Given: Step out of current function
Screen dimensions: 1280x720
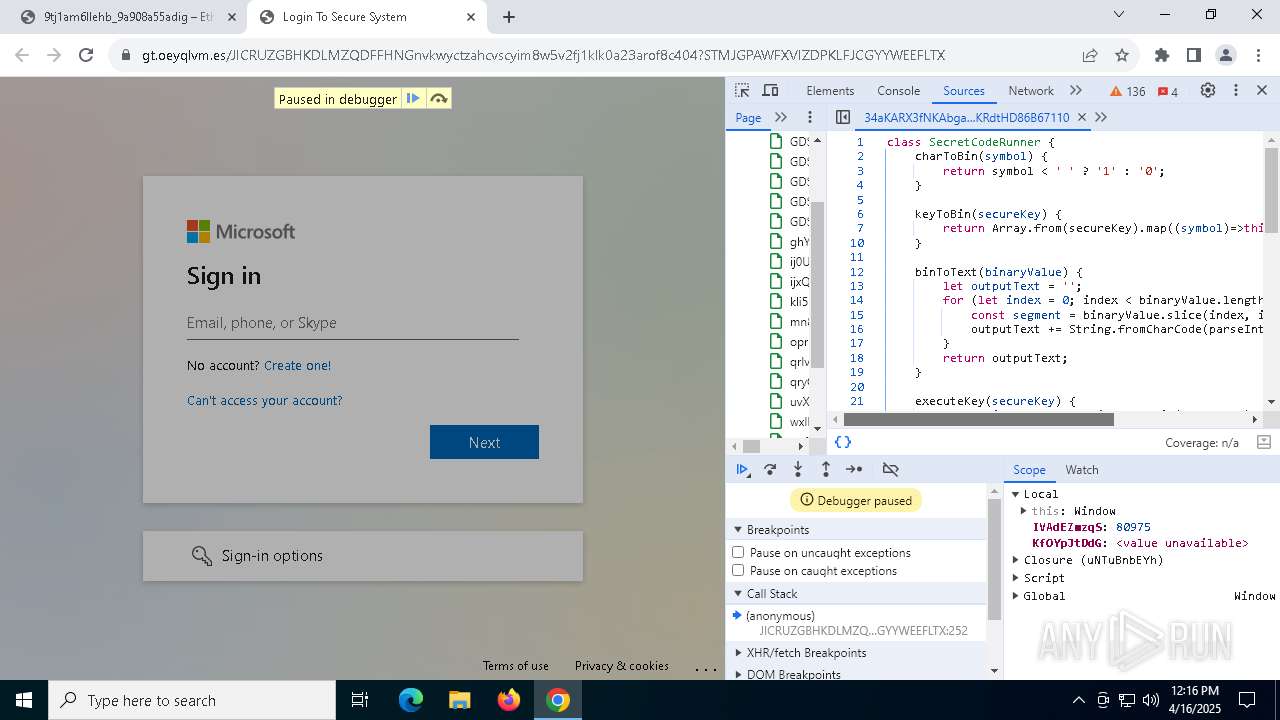Looking at the screenshot, I should pos(826,469).
